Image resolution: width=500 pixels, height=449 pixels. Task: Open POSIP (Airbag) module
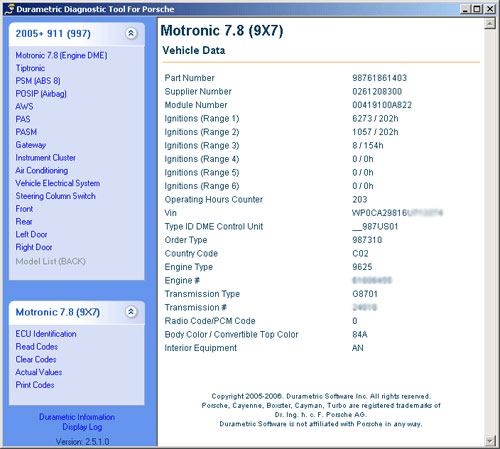tap(41, 94)
